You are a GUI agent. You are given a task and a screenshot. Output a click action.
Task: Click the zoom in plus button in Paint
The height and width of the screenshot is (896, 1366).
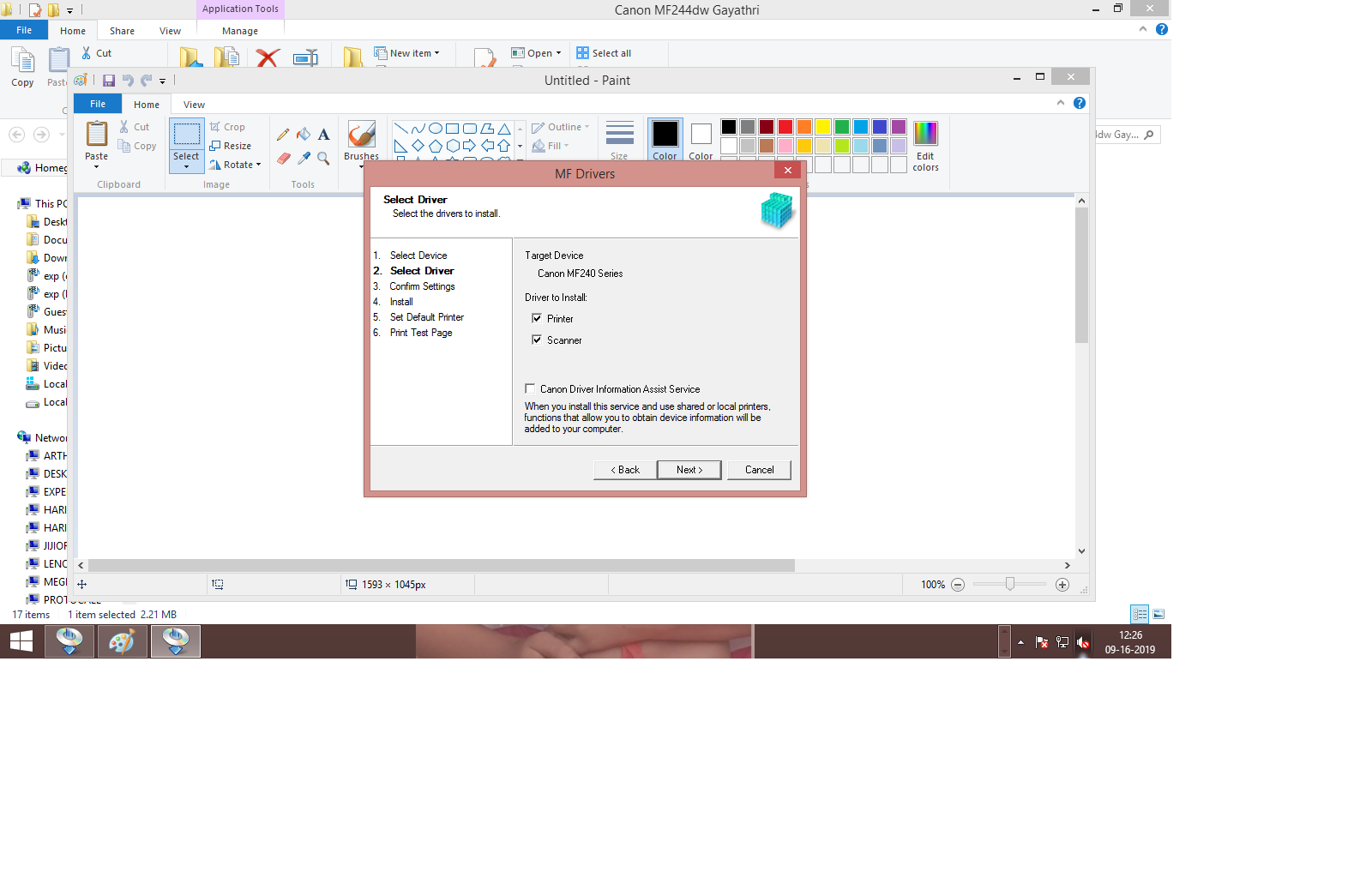click(x=1062, y=585)
